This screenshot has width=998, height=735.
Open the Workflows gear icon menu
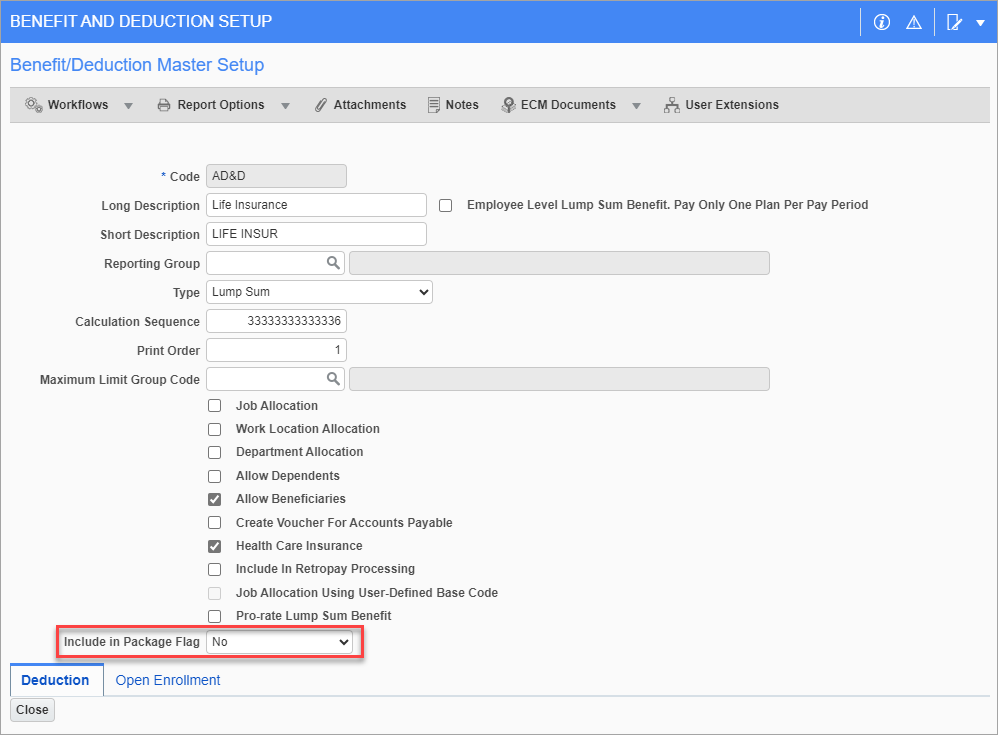click(x=34, y=105)
